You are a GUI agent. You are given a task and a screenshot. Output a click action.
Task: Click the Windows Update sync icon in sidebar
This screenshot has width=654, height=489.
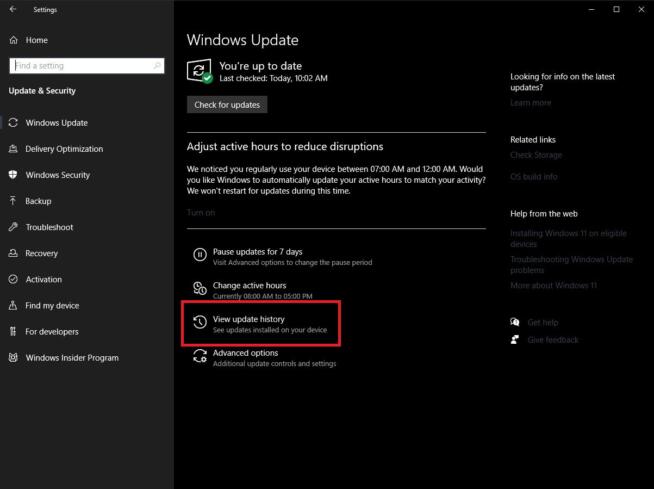[x=13, y=123]
